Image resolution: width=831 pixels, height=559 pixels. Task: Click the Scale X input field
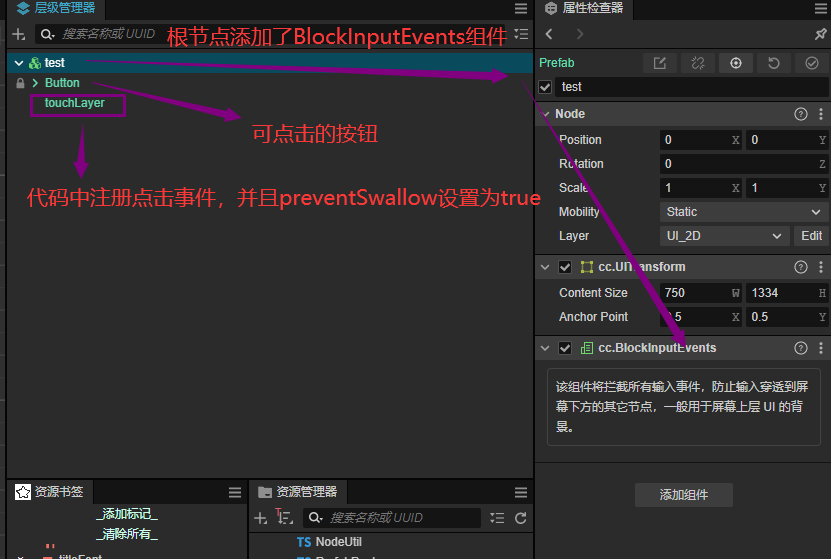[x=701, y=188]
